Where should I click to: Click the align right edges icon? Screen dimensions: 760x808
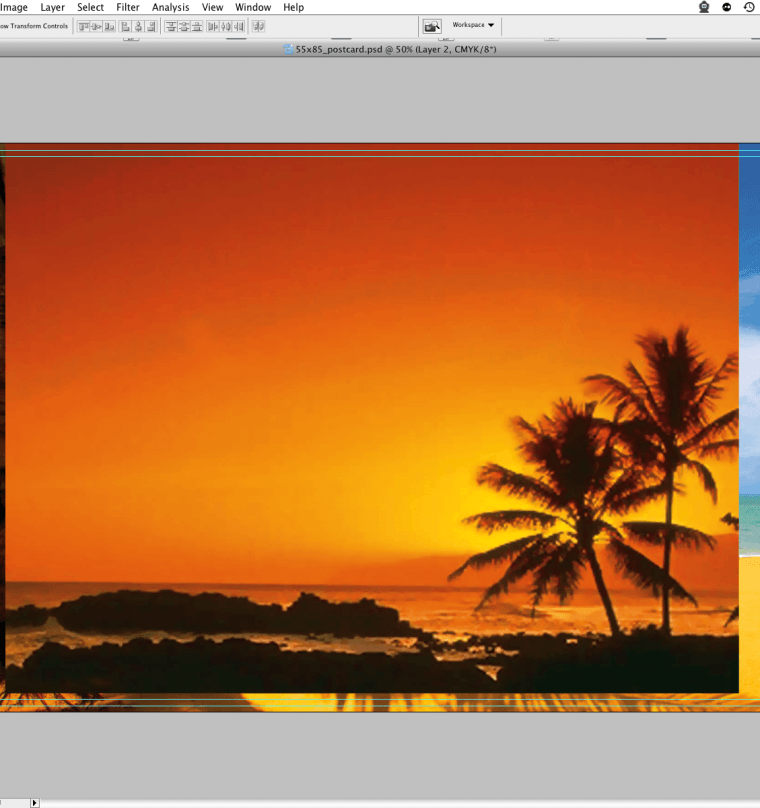tap(151, 26)
